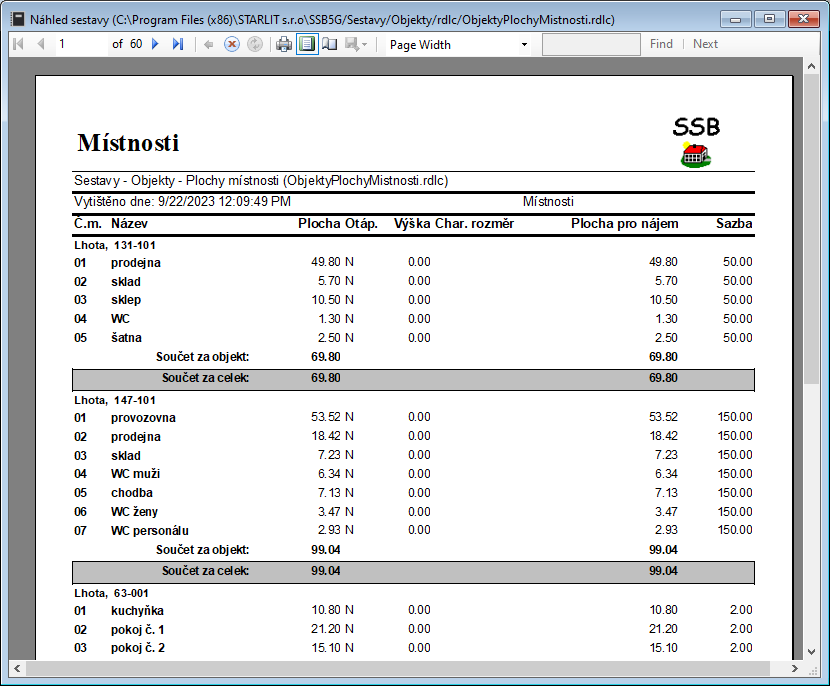830x686 pixels.
Task: Stop report rendering with red X icon
Action: [x=232, y=44]
